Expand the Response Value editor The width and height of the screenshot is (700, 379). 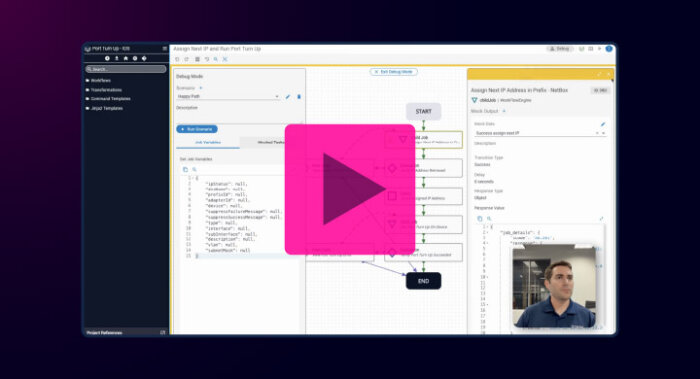point(601,219)
